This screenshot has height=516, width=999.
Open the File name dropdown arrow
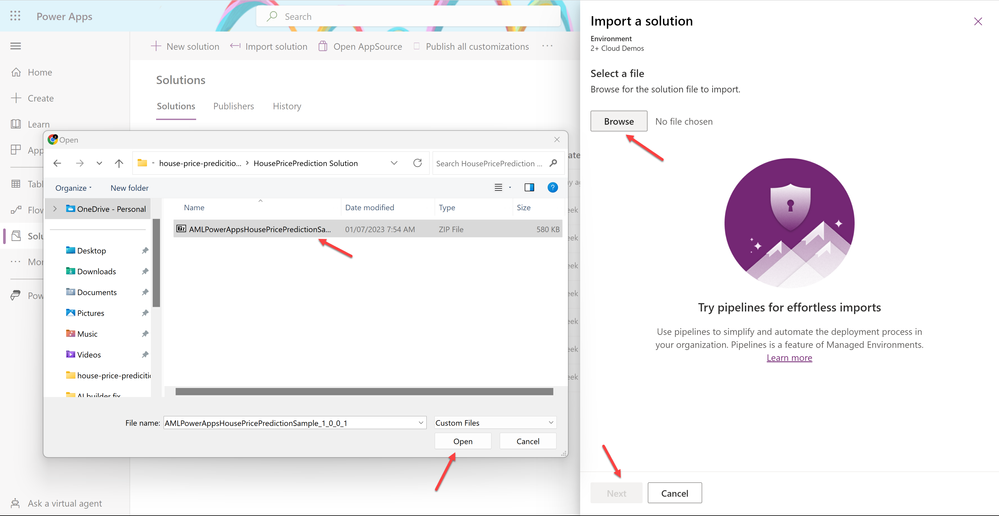[420, 423]
